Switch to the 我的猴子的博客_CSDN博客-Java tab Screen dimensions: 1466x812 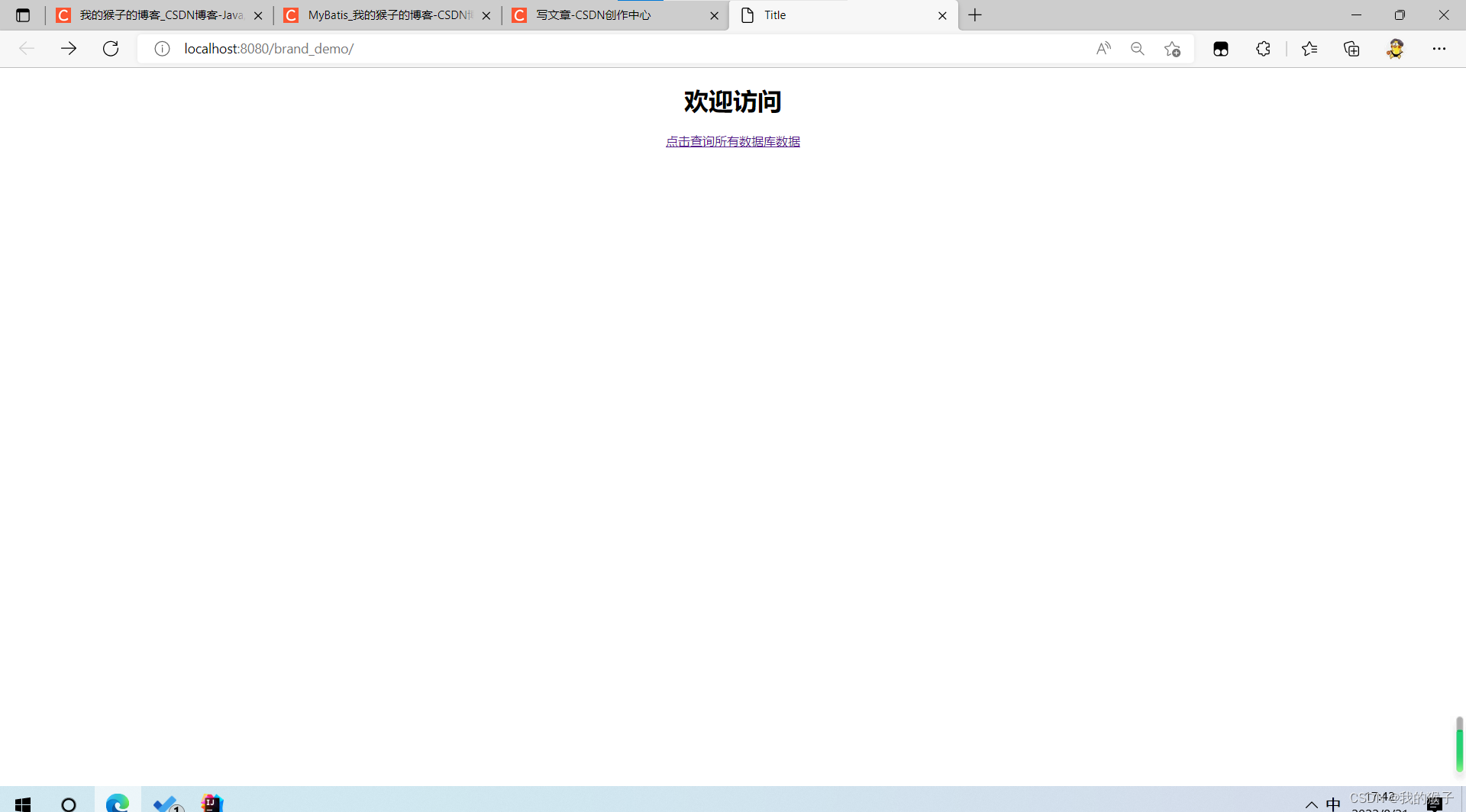tap(159, 15)
